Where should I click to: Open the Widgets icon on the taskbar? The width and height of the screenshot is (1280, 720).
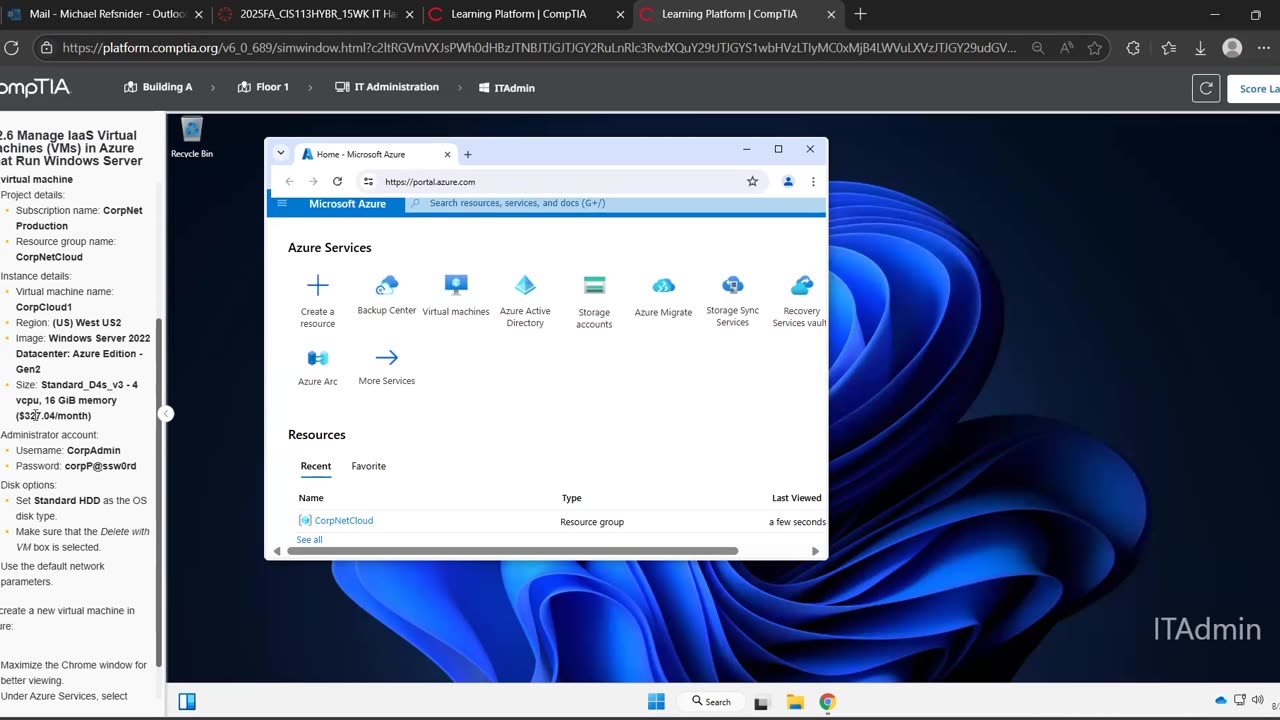pyautogui.click(x=187, y=701)
